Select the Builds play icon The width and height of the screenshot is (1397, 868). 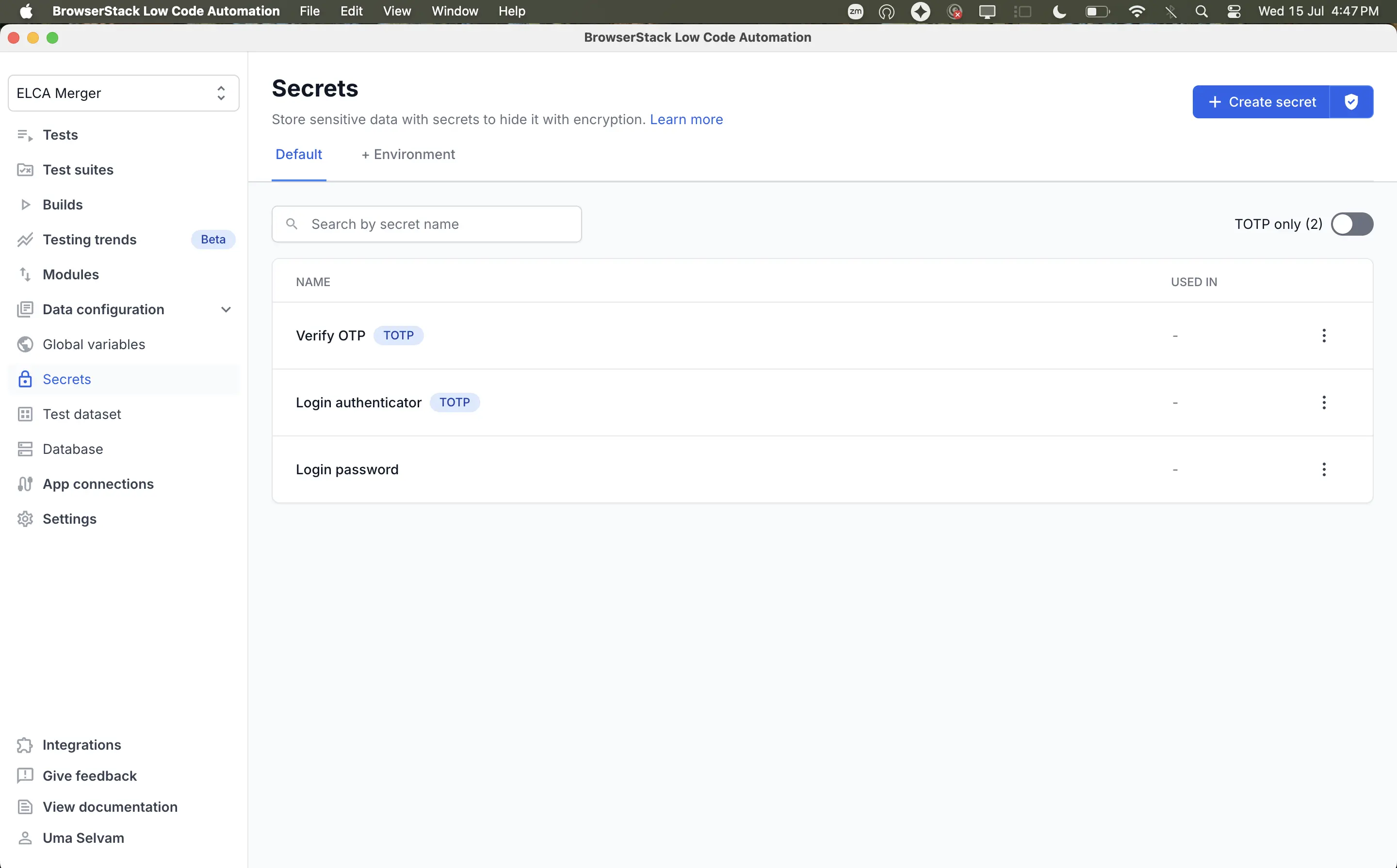pos(25,205)
